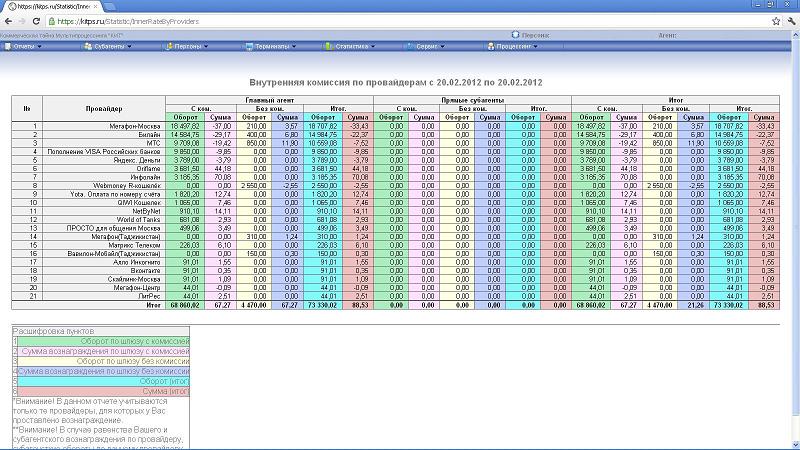Open the Отчеты menu
The image size is (800, 450).
click(x=23, y=46)
